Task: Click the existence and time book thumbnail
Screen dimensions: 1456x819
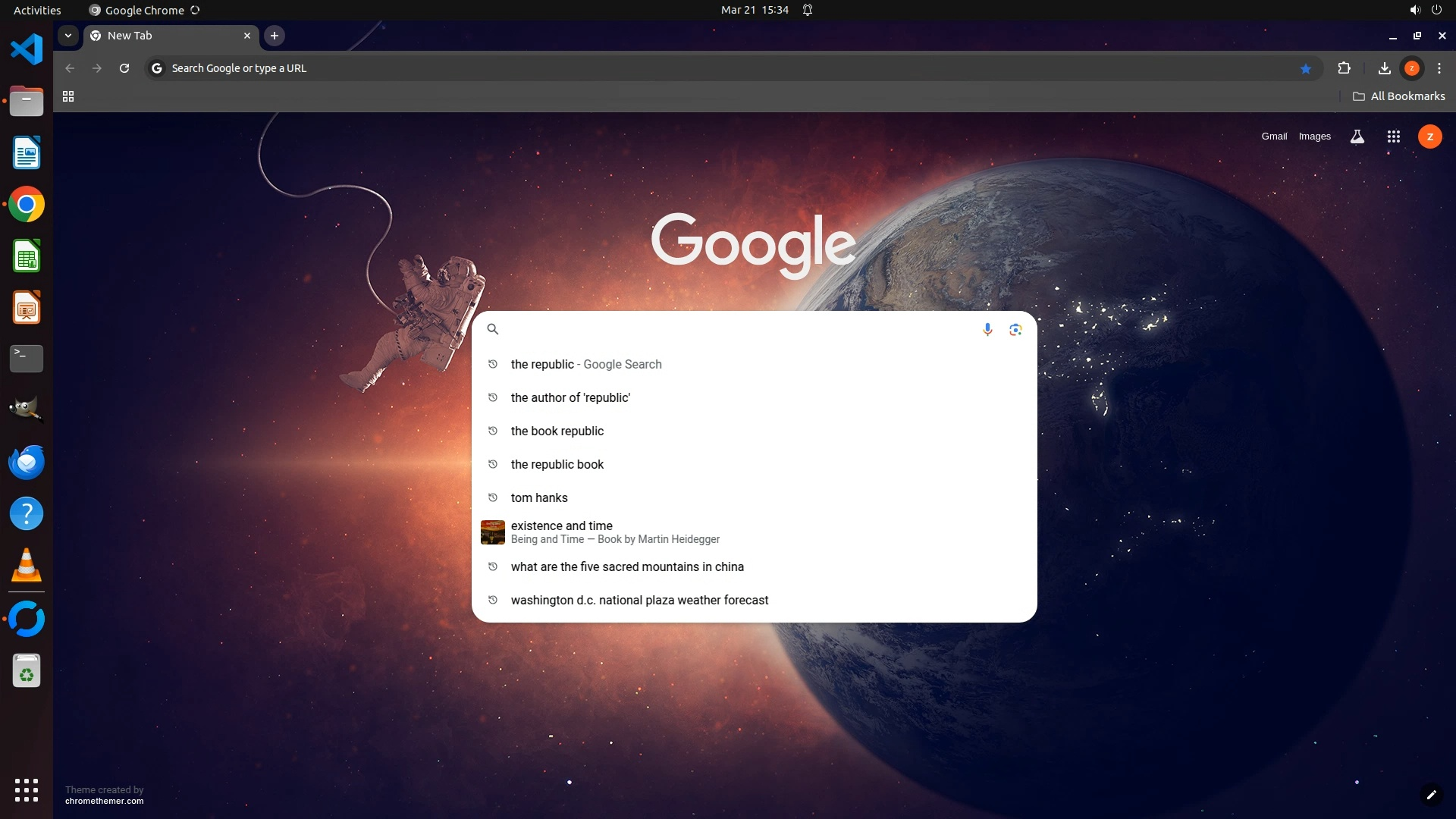Action: click(493, 532)
